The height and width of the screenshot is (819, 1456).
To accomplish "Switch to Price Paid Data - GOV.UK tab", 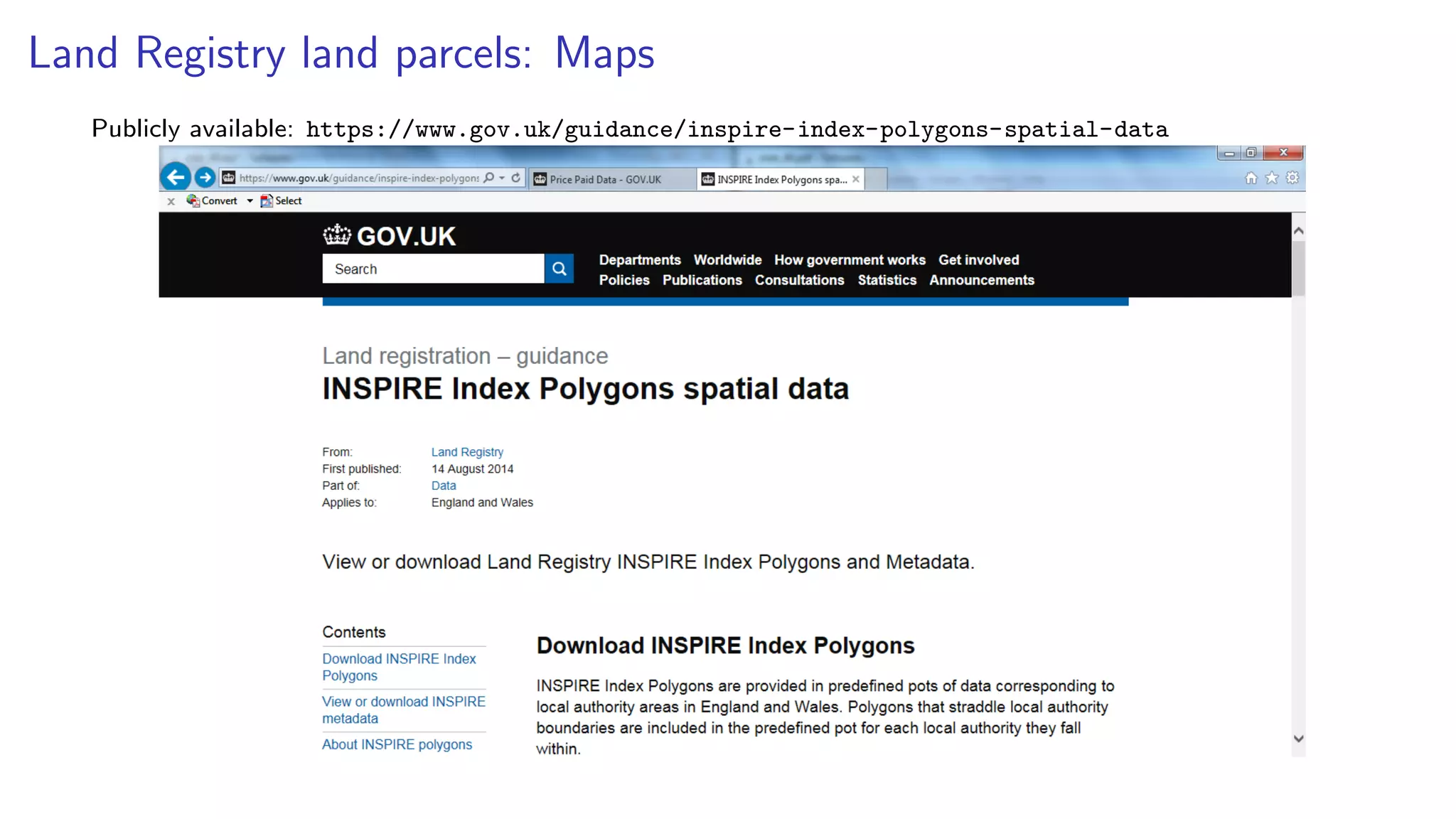I will [613, 179].
